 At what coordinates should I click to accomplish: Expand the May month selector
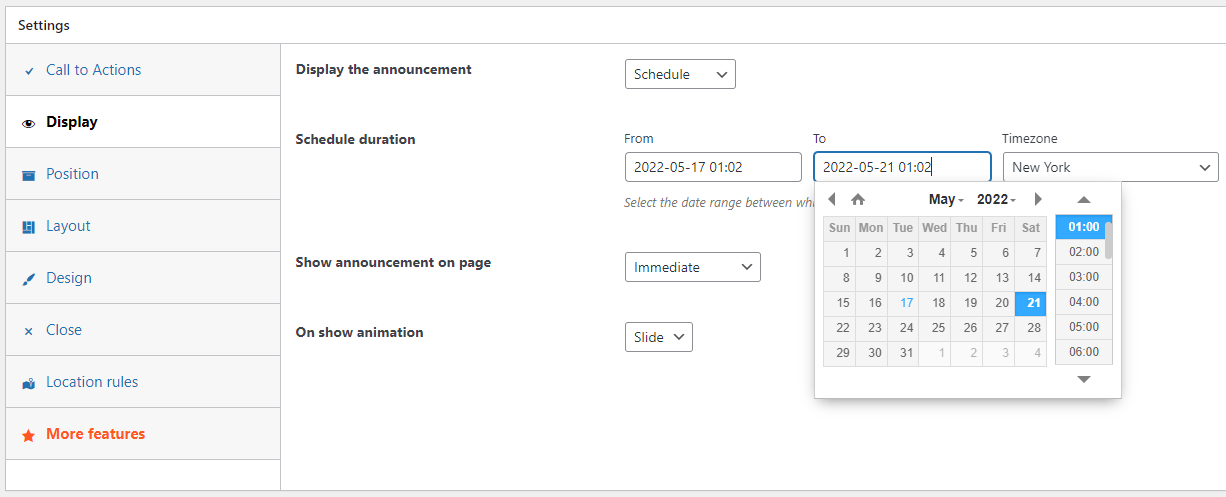click(x=946, y=199)
